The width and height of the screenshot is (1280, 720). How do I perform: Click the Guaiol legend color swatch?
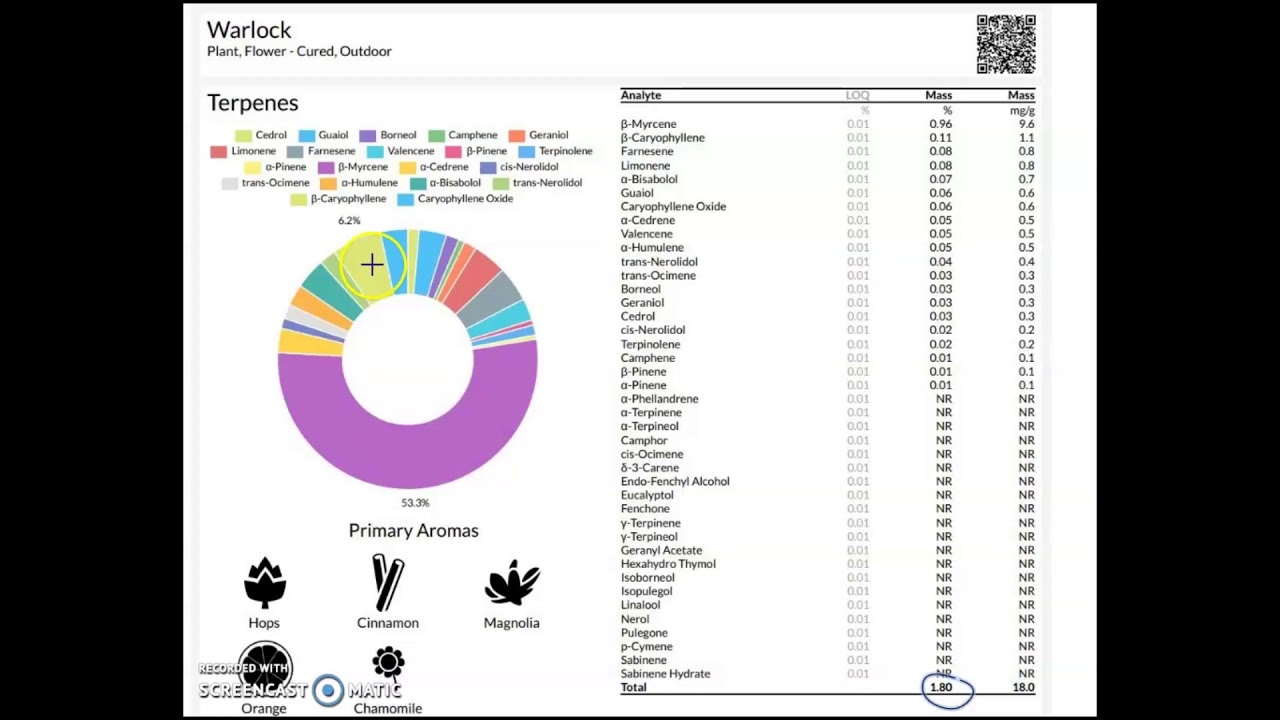pyautogui.click(x=307, y=135)
